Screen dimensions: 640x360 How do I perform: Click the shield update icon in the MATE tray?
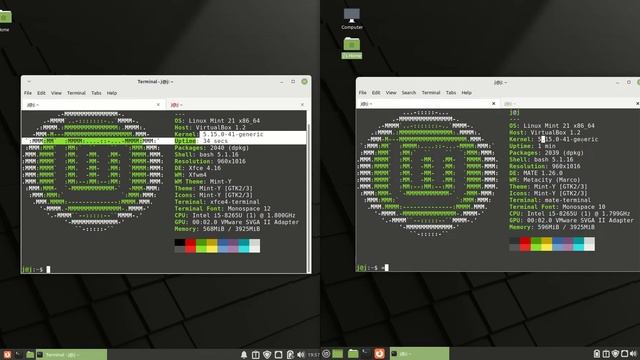pyautogui.click(x=615, y=354)
